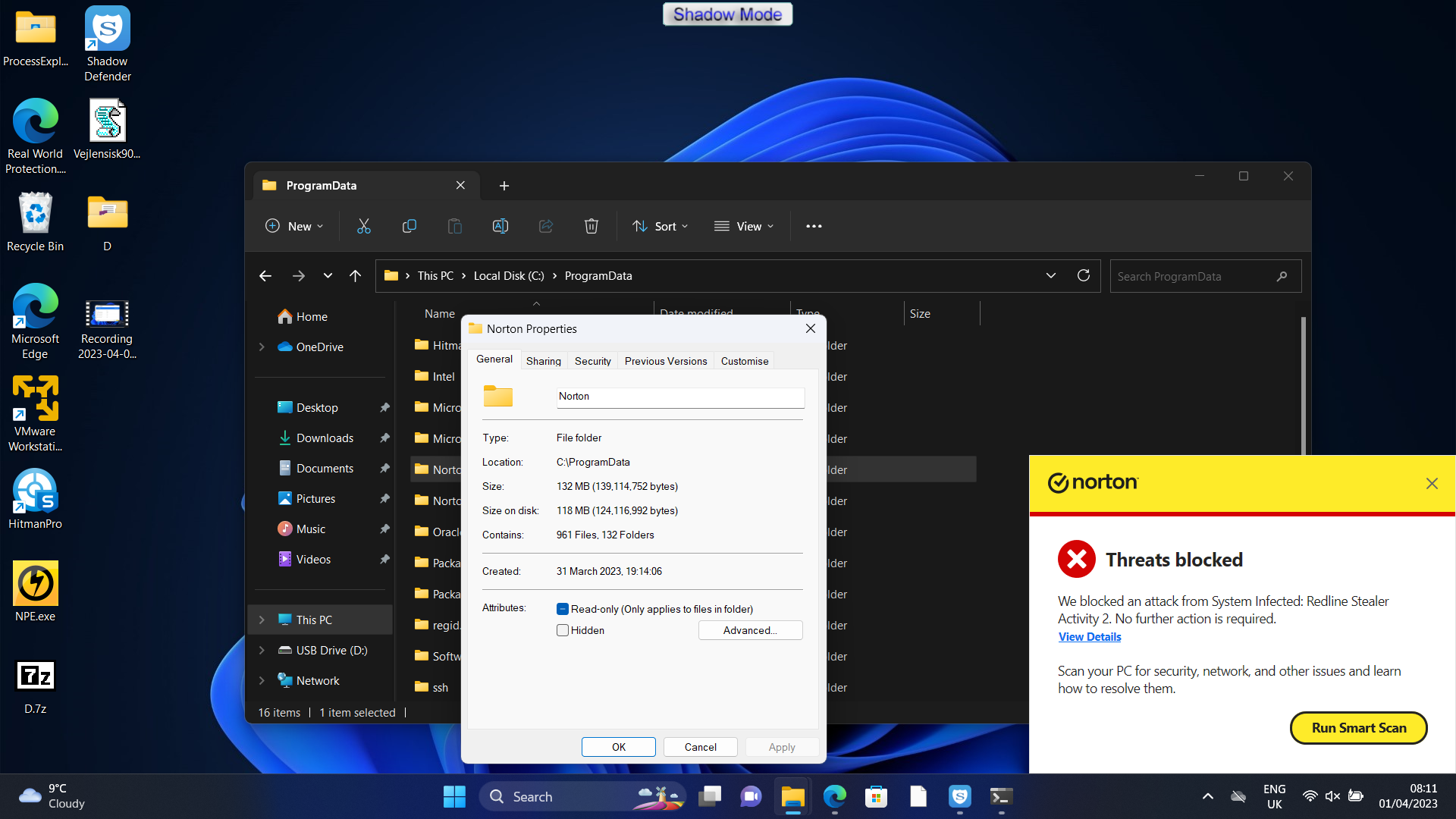This screenshot has width=1456, height=819.
Task: Click the Rename icon in Explorer toolbar
Action: pyautogui.click(x=500, y=226)
